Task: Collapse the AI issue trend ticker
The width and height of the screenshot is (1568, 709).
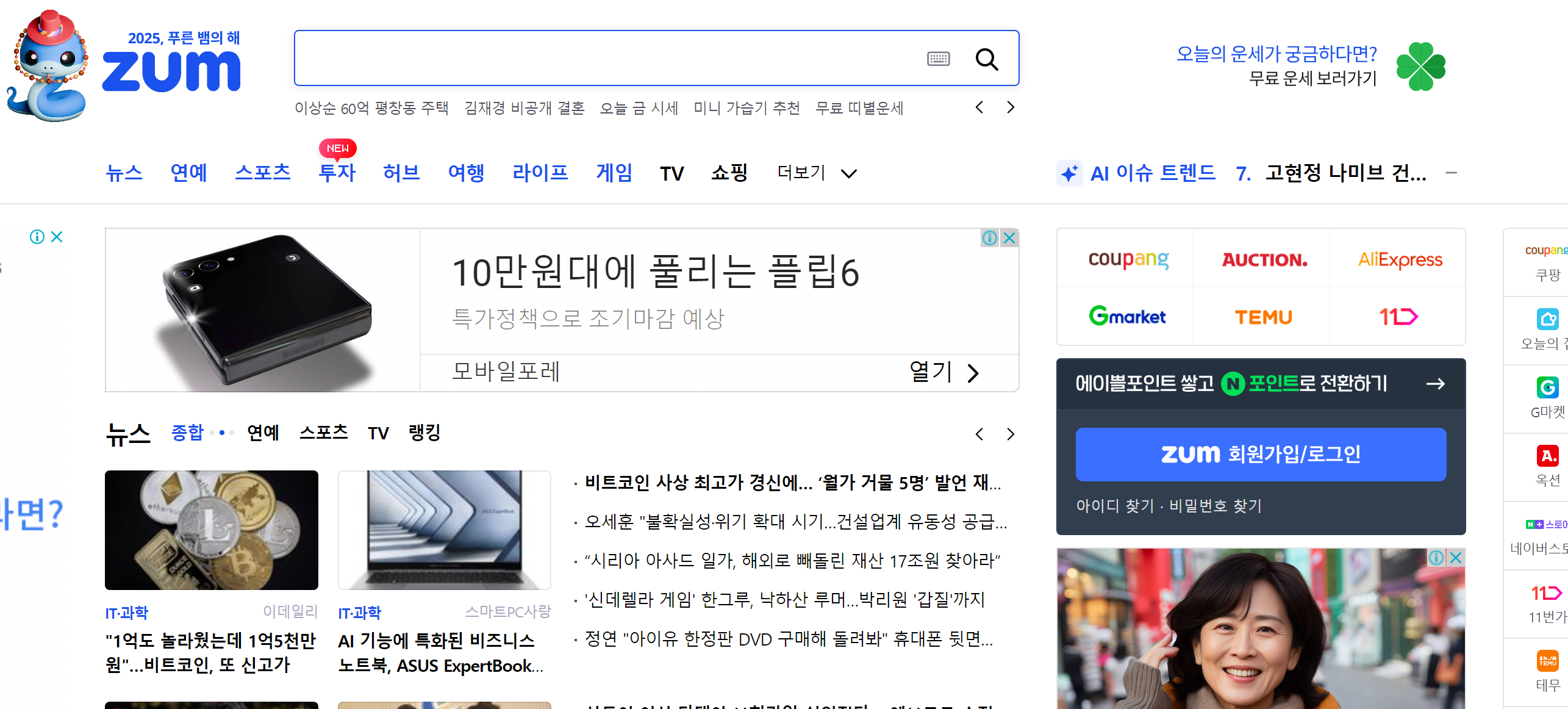Action: click(1451, 173)
